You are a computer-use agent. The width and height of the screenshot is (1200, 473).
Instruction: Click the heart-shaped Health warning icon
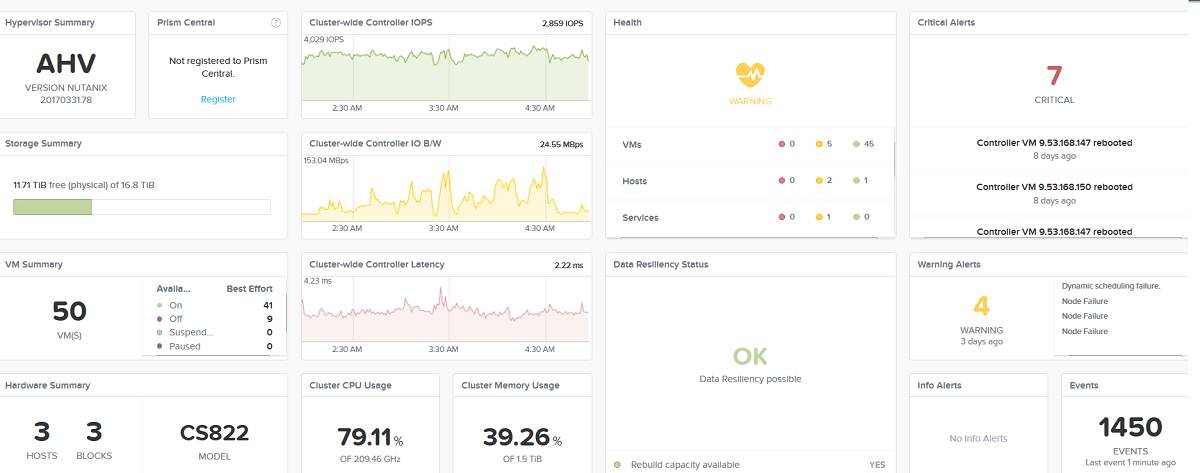point(749,74)
